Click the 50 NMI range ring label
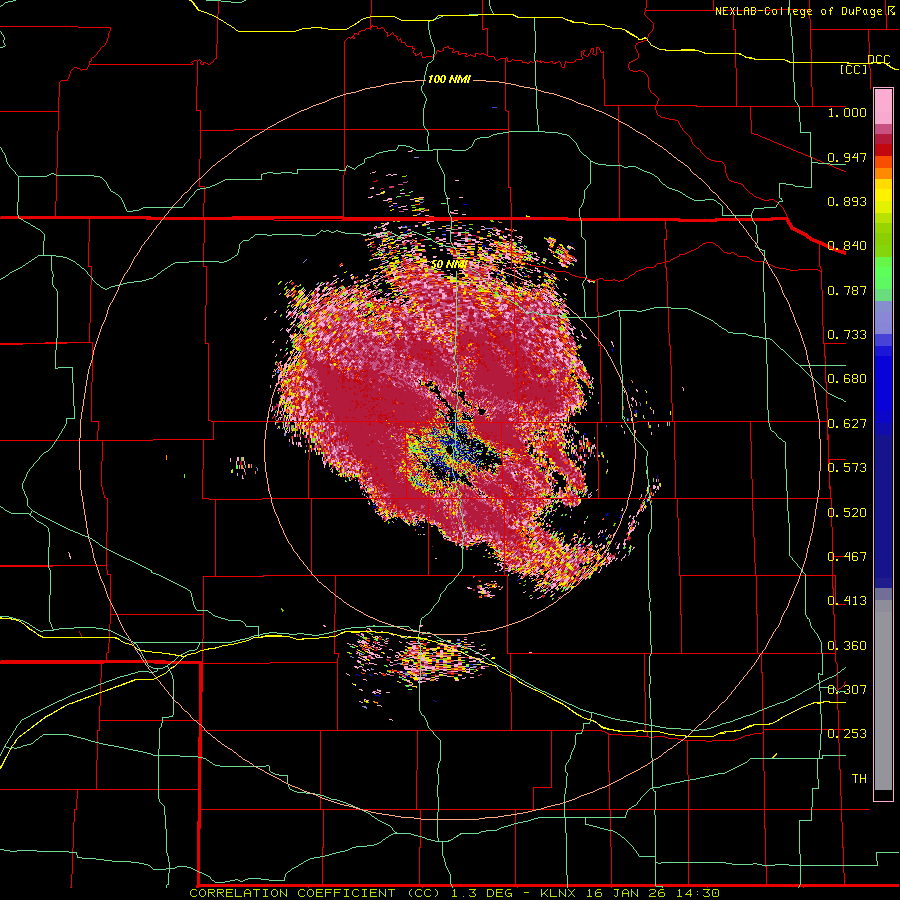This screenshot has height=900, width=900. tap(449, 265)
